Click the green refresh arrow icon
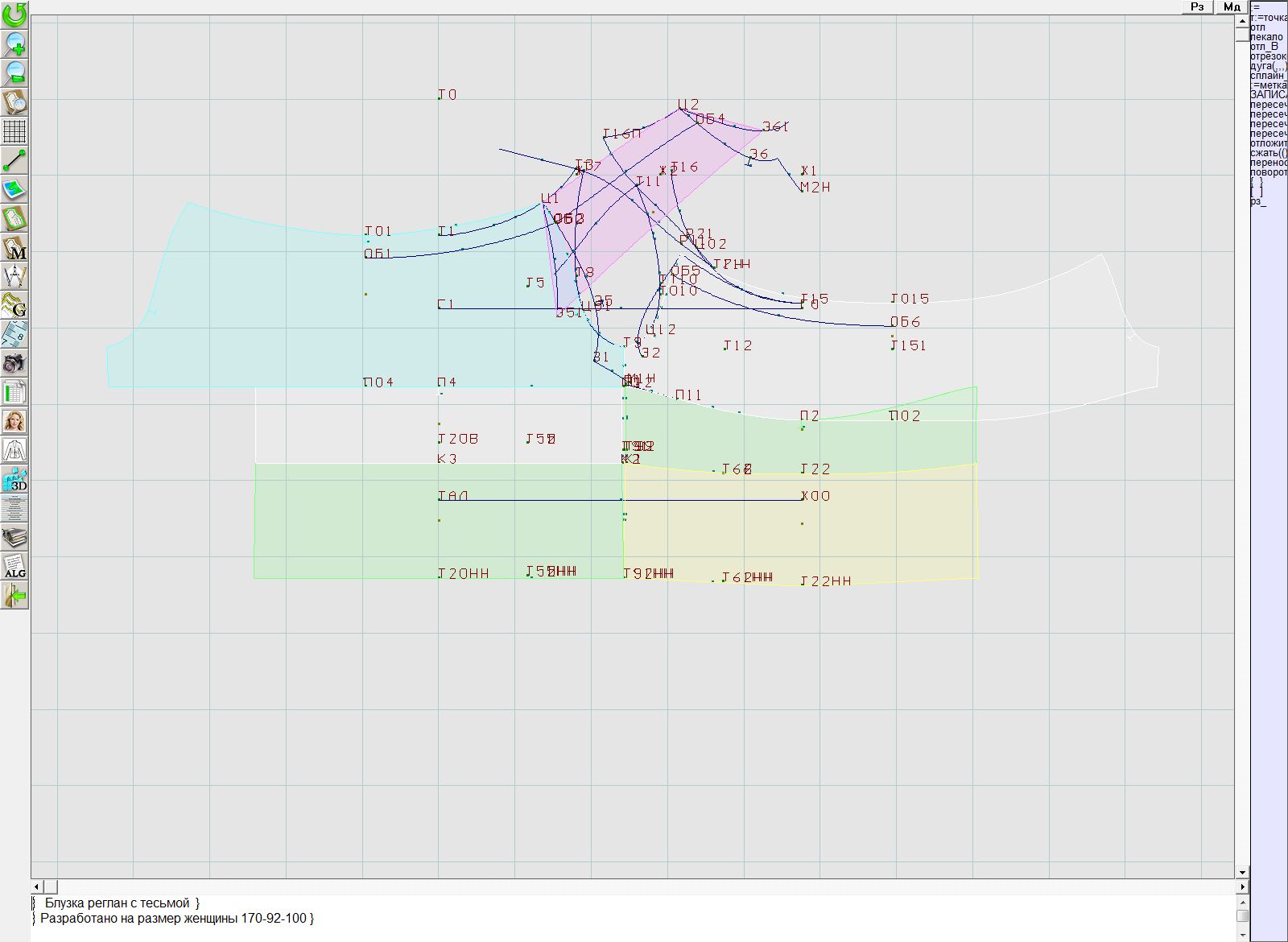The width and height of the screenshot is (1288, 942). pos(14,14)
